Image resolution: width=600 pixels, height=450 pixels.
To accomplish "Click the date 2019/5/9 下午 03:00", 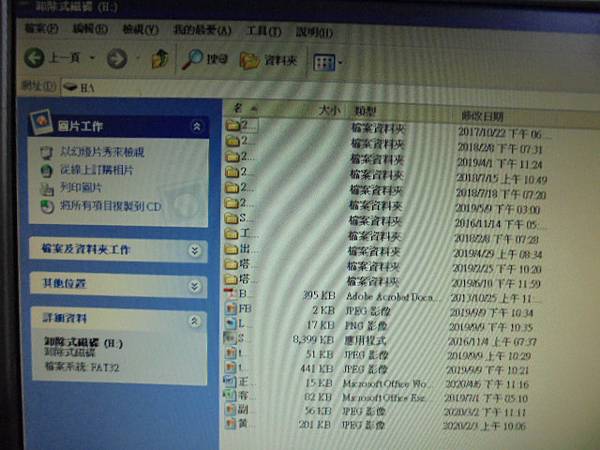I will click(497, 209).
